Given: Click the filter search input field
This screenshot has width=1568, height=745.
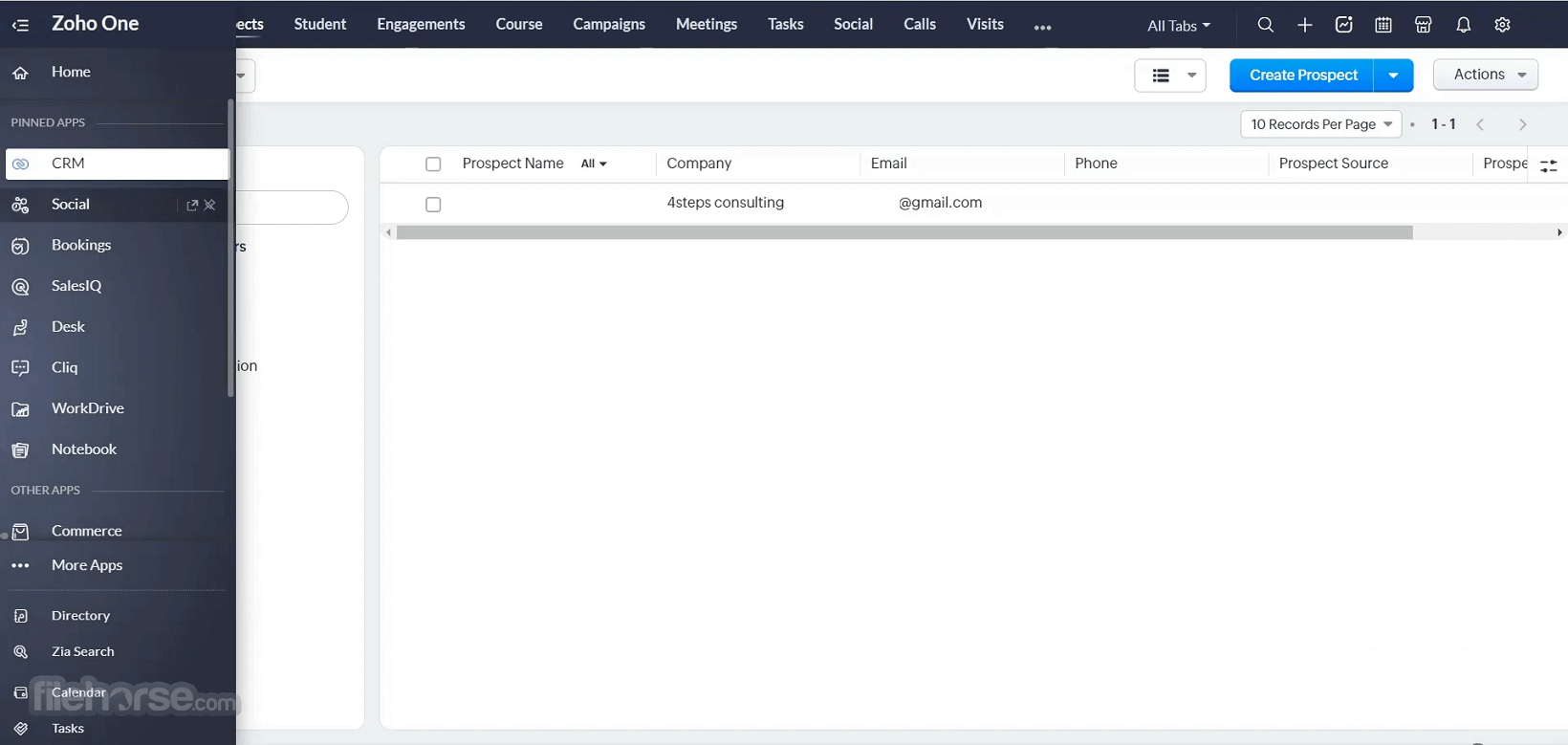Looking at the screenshot, I should 292,208.
